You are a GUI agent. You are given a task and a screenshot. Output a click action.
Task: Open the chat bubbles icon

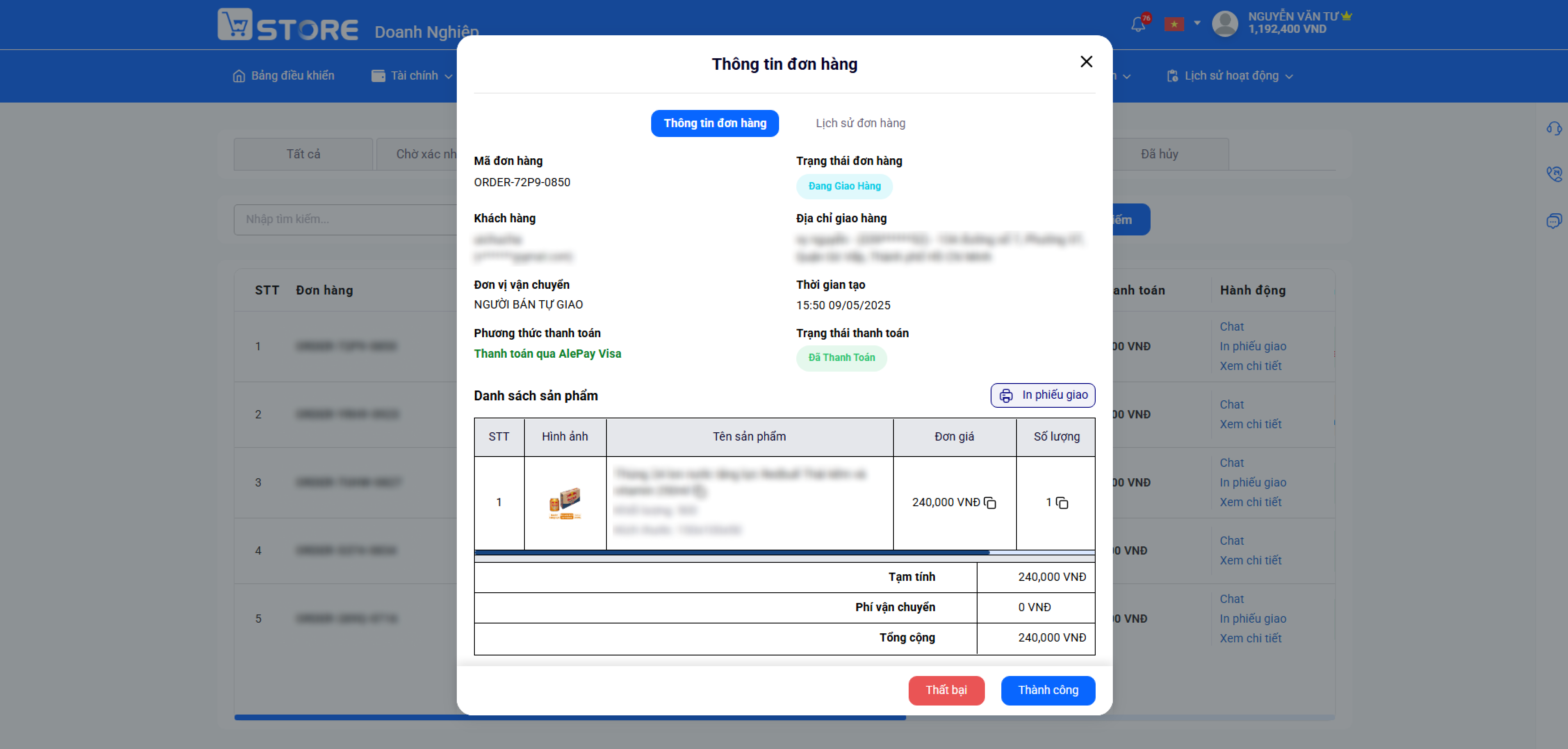pos(1554,220)
